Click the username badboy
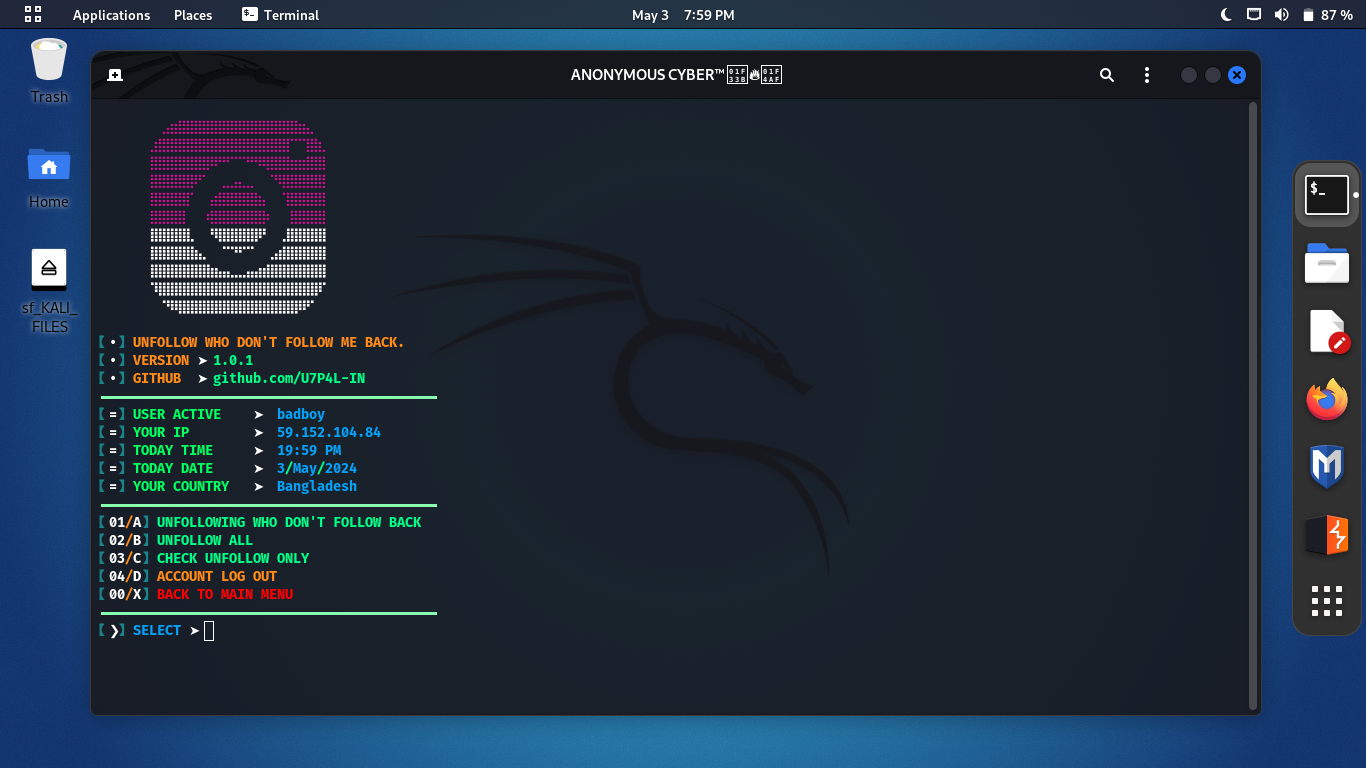 (x=301, y=414)
